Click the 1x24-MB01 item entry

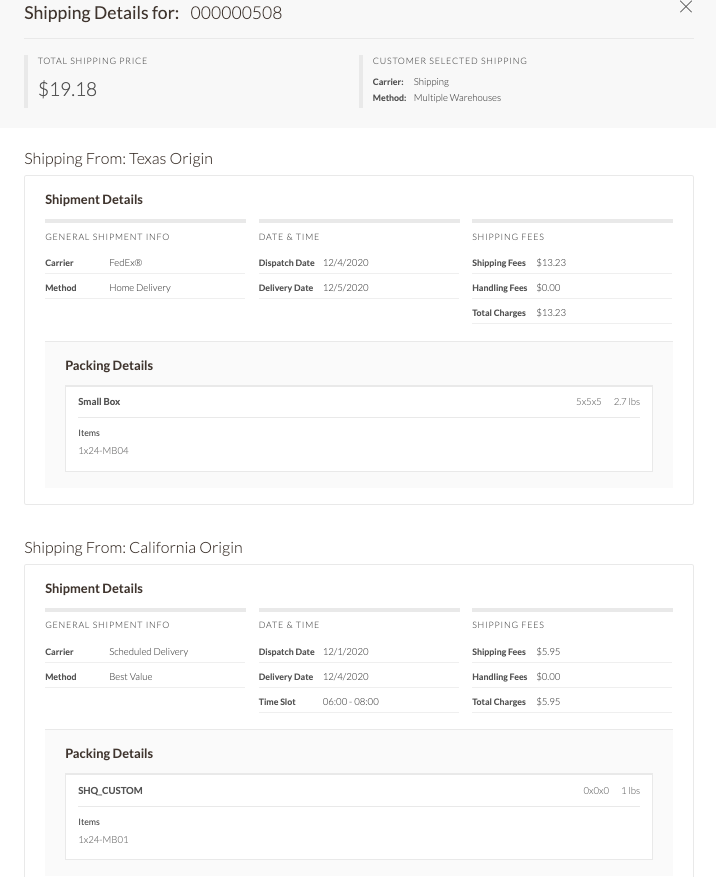[x=103, y=840]
